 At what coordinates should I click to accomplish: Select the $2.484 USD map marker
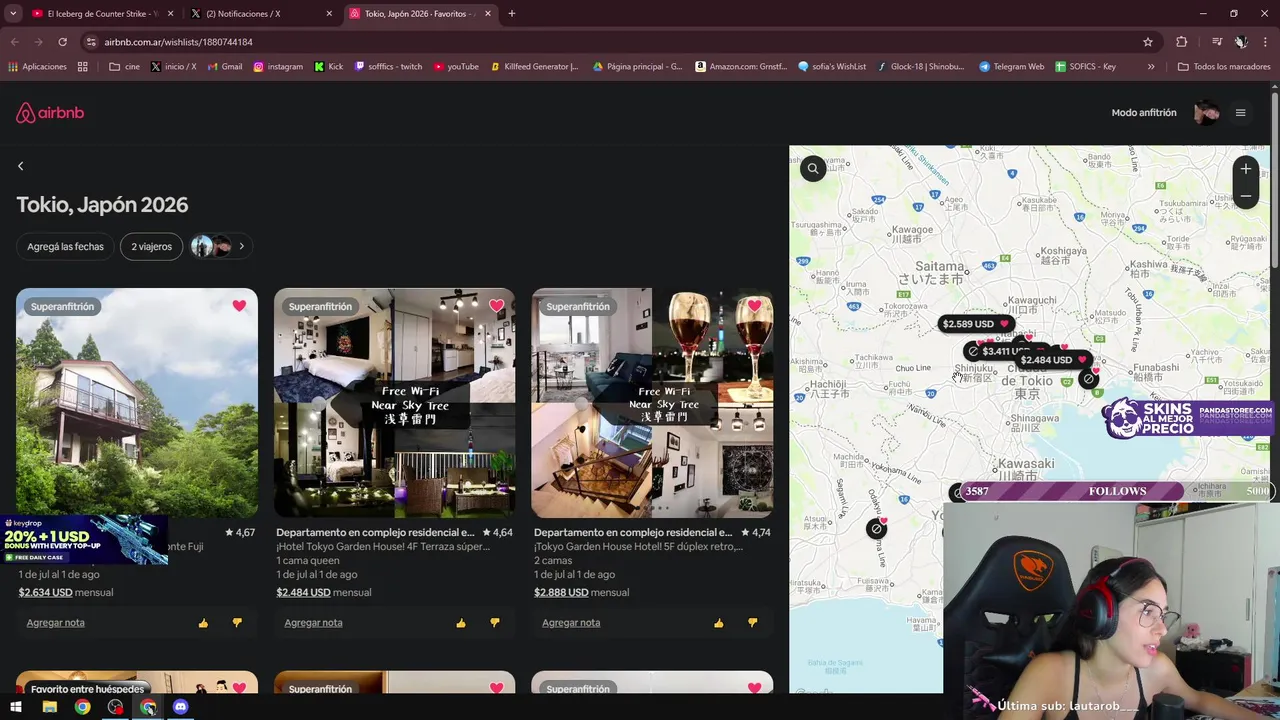click(1054, 360)
